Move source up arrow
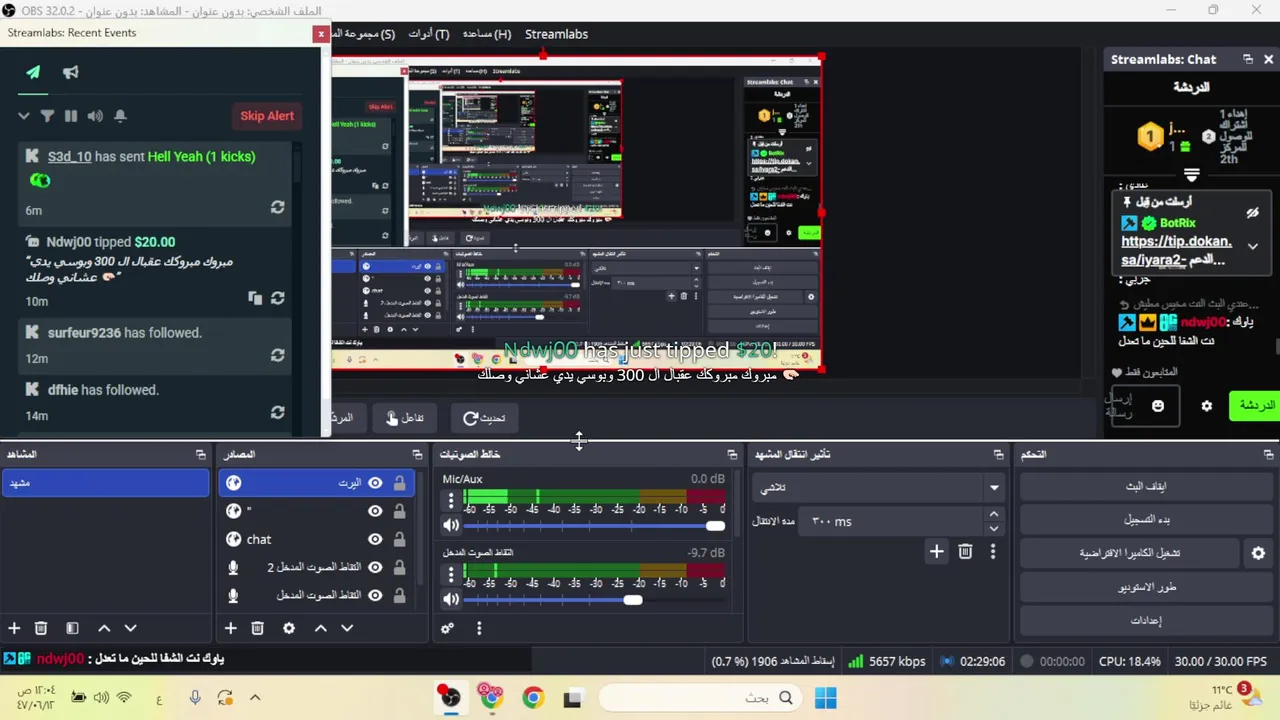Screen dimensions: 1280x720 pos(320,628)
